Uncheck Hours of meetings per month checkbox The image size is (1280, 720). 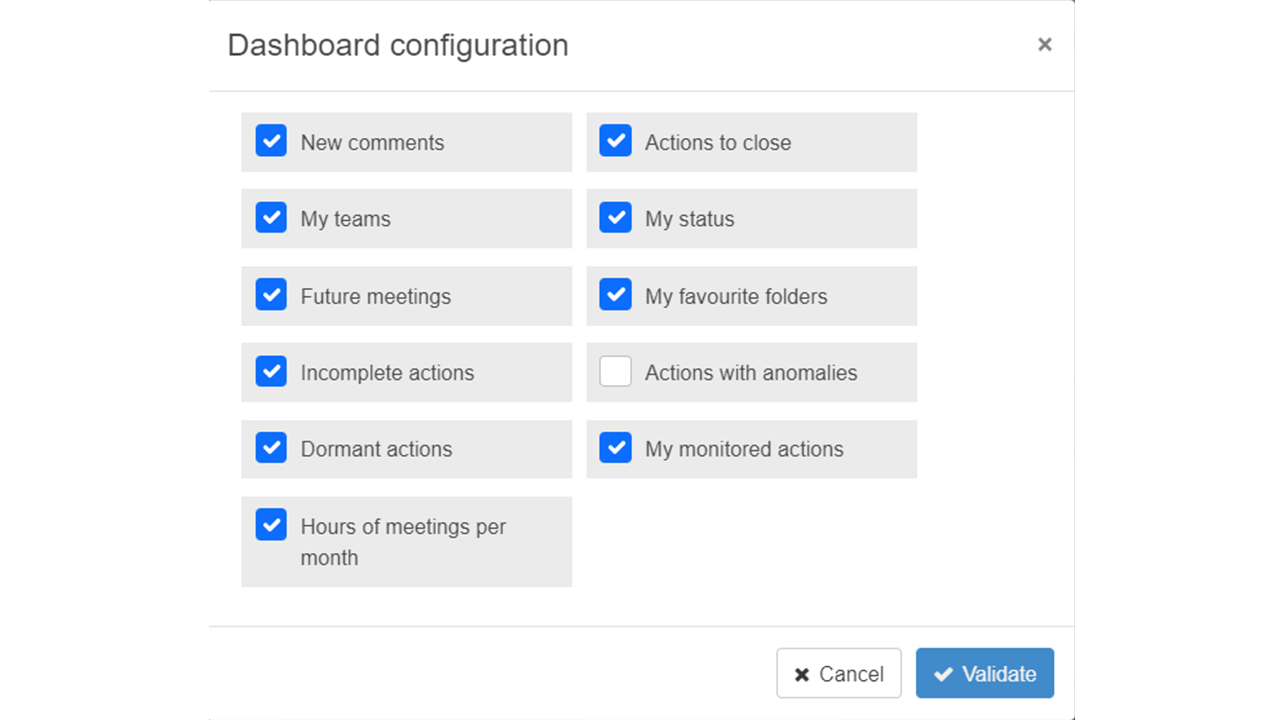coord(271,525)
